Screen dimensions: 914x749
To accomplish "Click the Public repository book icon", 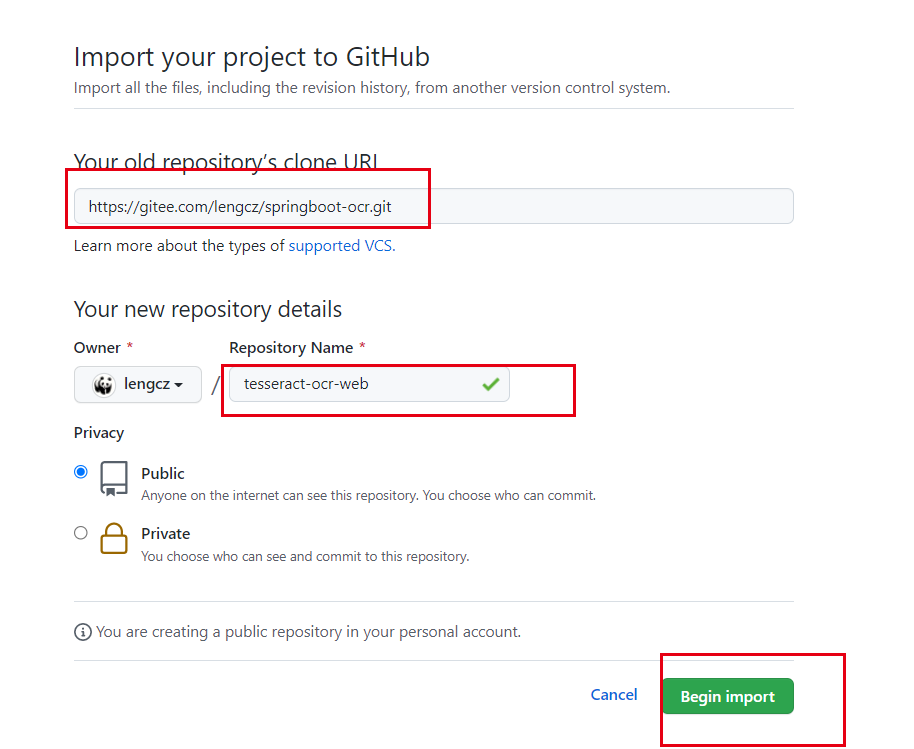I will click(x=114, y=479).
